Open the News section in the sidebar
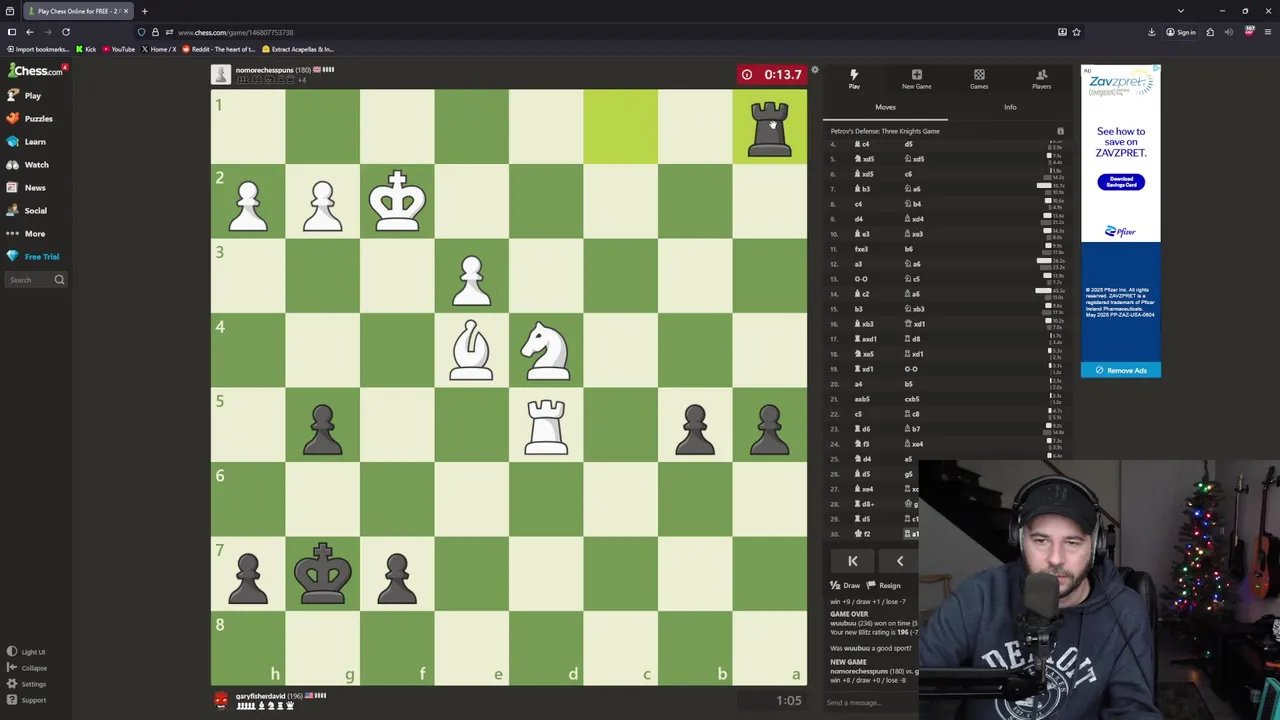This screenshot has width=1280, height=720. (26, 188)
